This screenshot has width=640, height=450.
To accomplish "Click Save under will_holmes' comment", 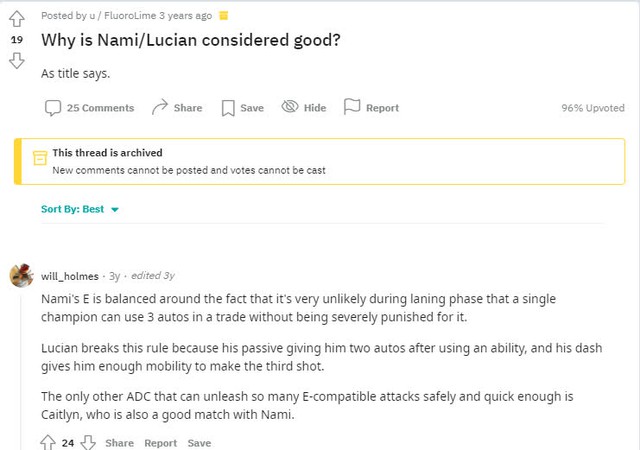I will point(199,443).
